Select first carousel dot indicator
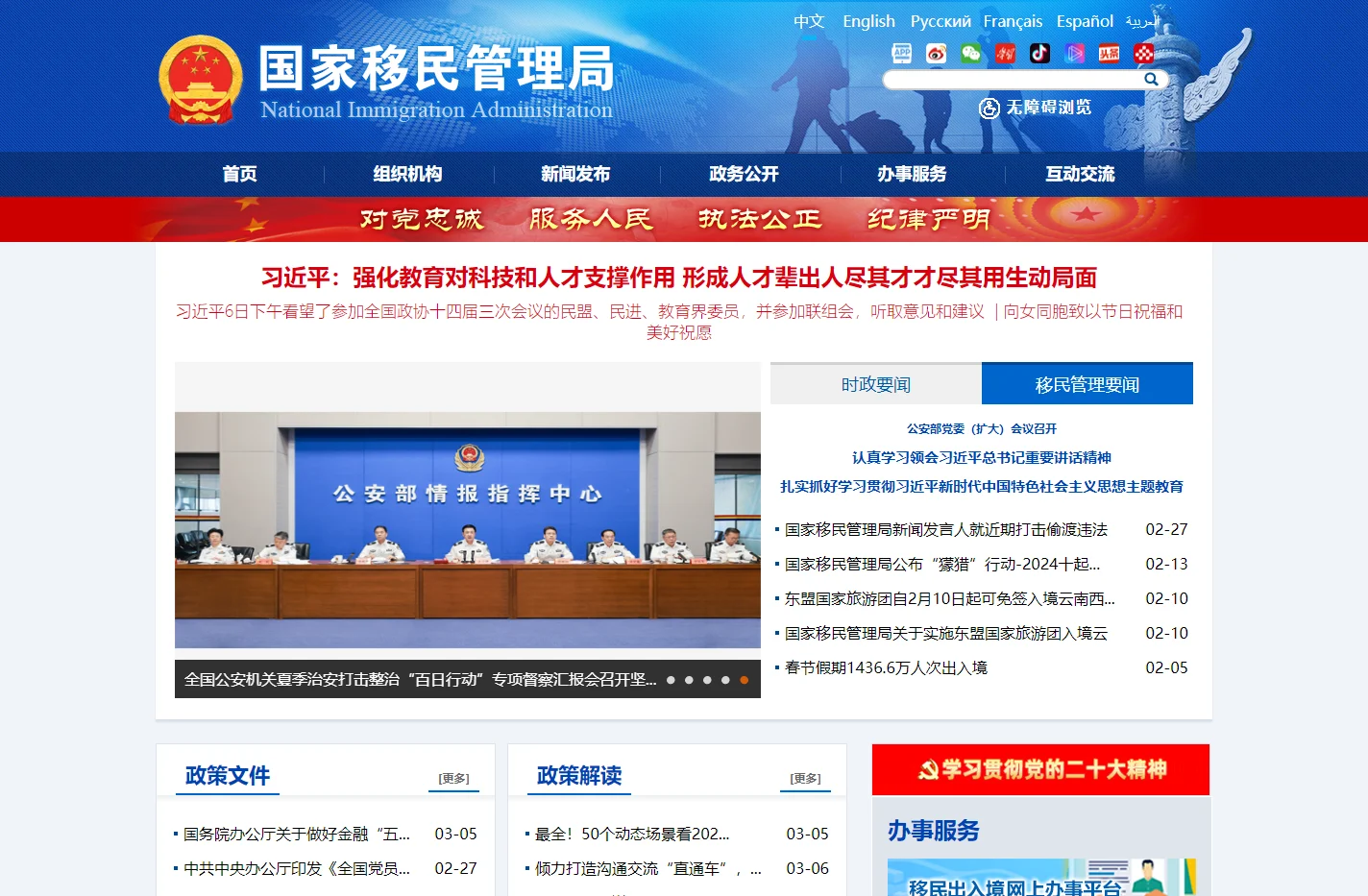The width and height of the screenshot is (1368, 896). pyautogui.click(x=671, y=680)
